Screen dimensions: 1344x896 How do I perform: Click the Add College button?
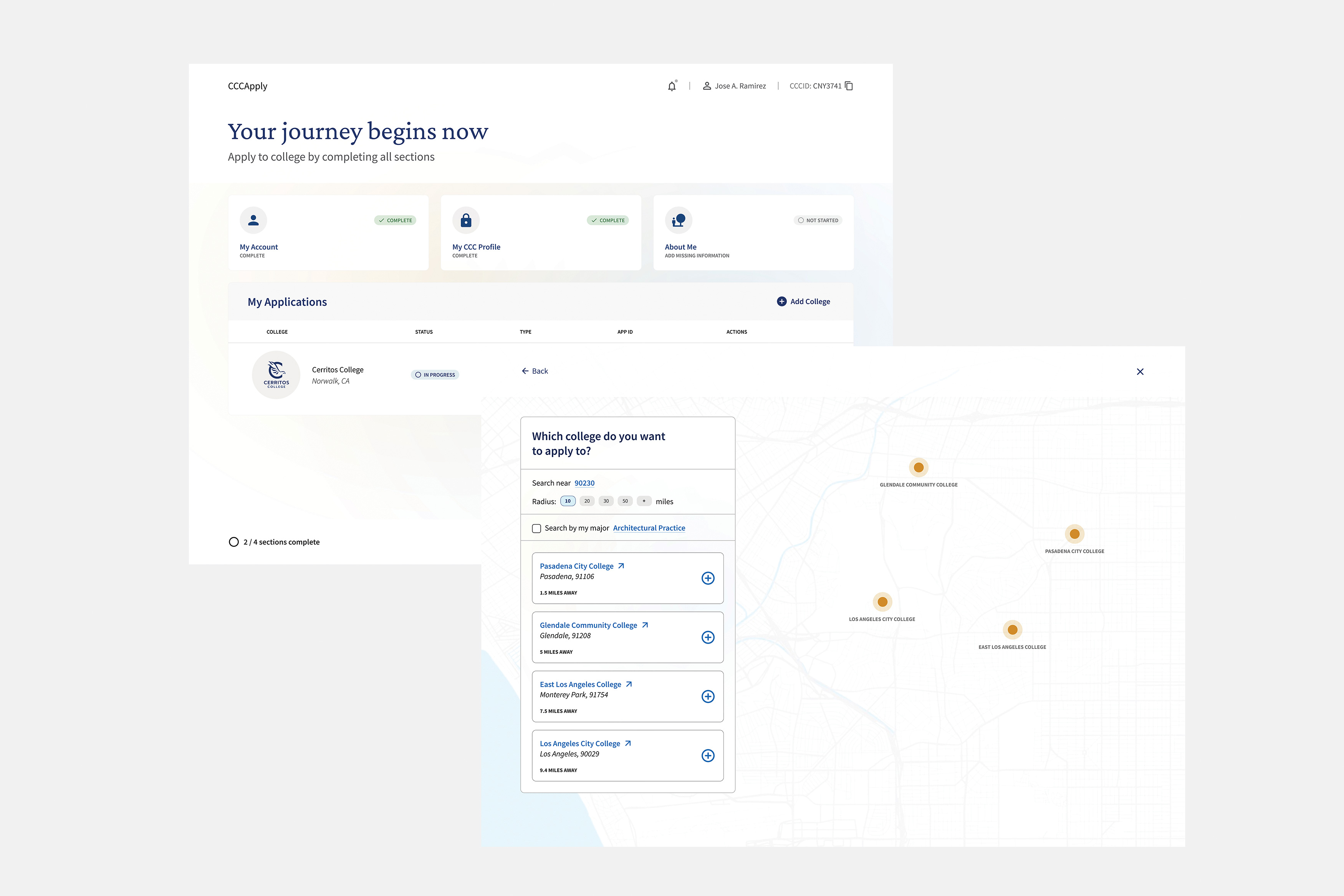point(803,302)
